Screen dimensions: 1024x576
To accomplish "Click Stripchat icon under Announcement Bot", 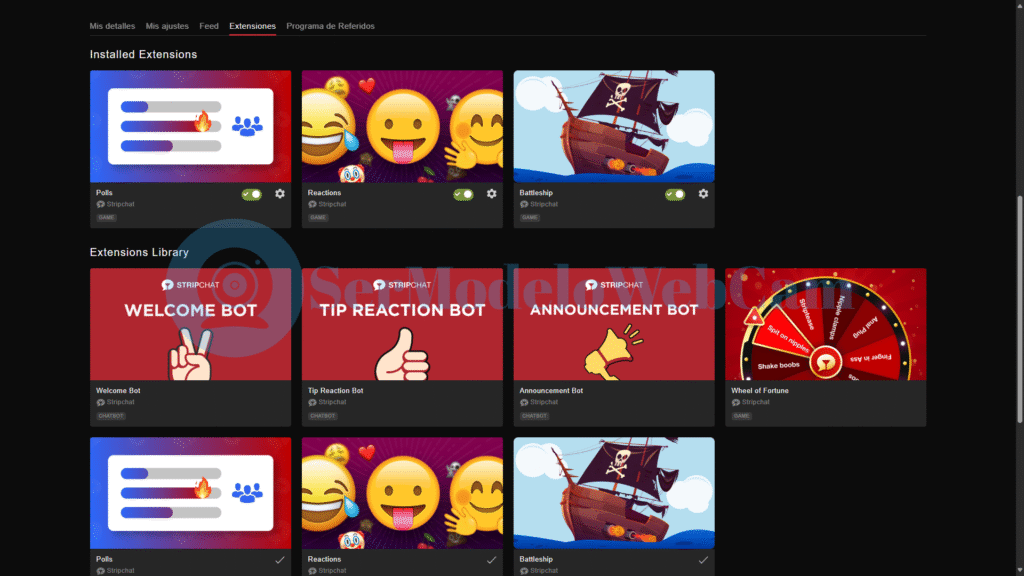I will coord(524,402).
